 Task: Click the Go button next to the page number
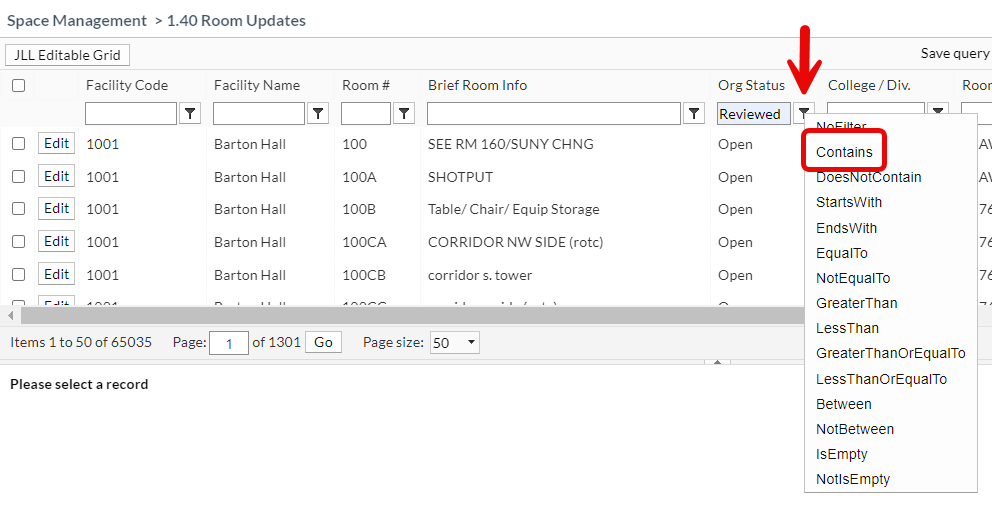(x=323, y=342)
